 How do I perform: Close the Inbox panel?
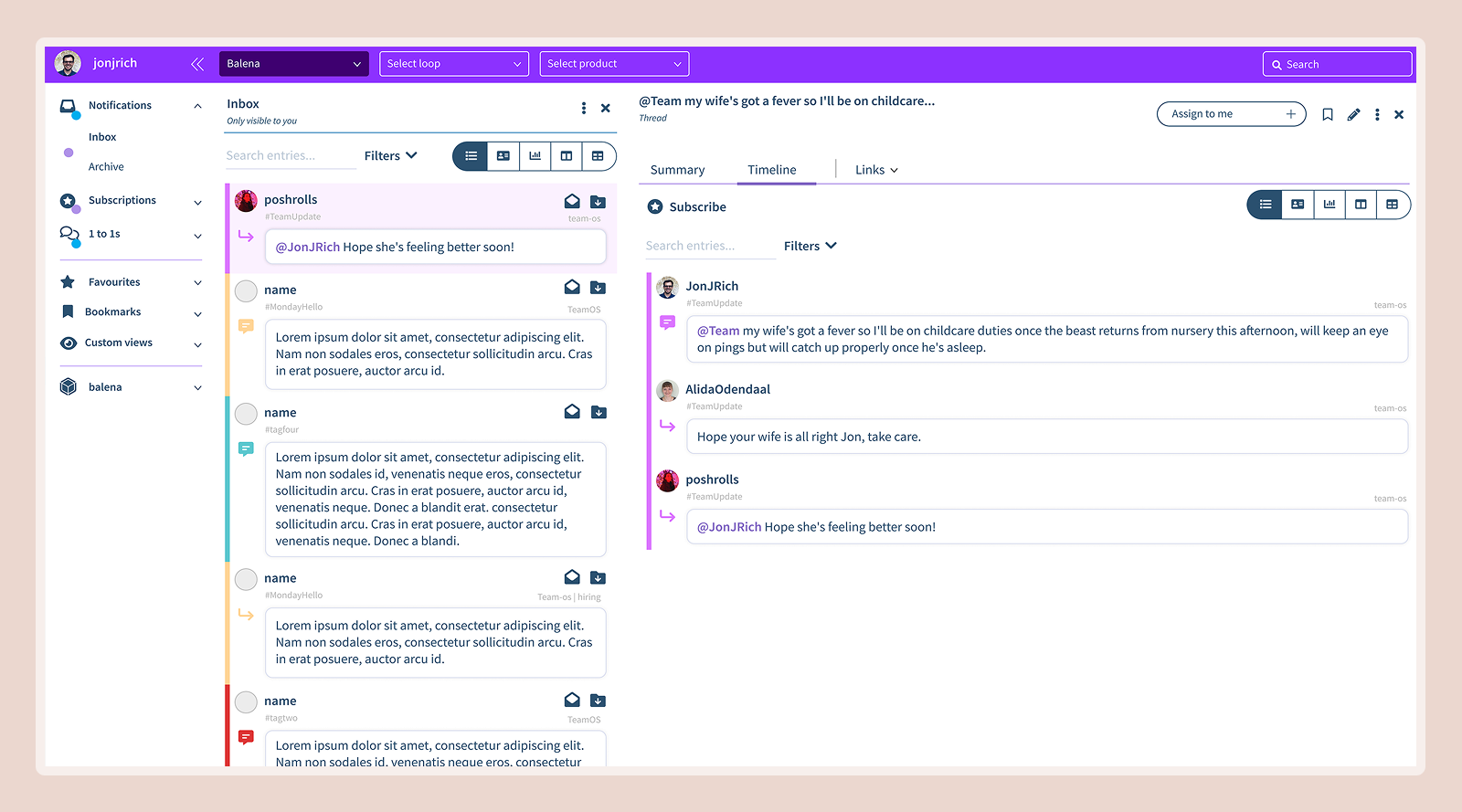(605, 108)
